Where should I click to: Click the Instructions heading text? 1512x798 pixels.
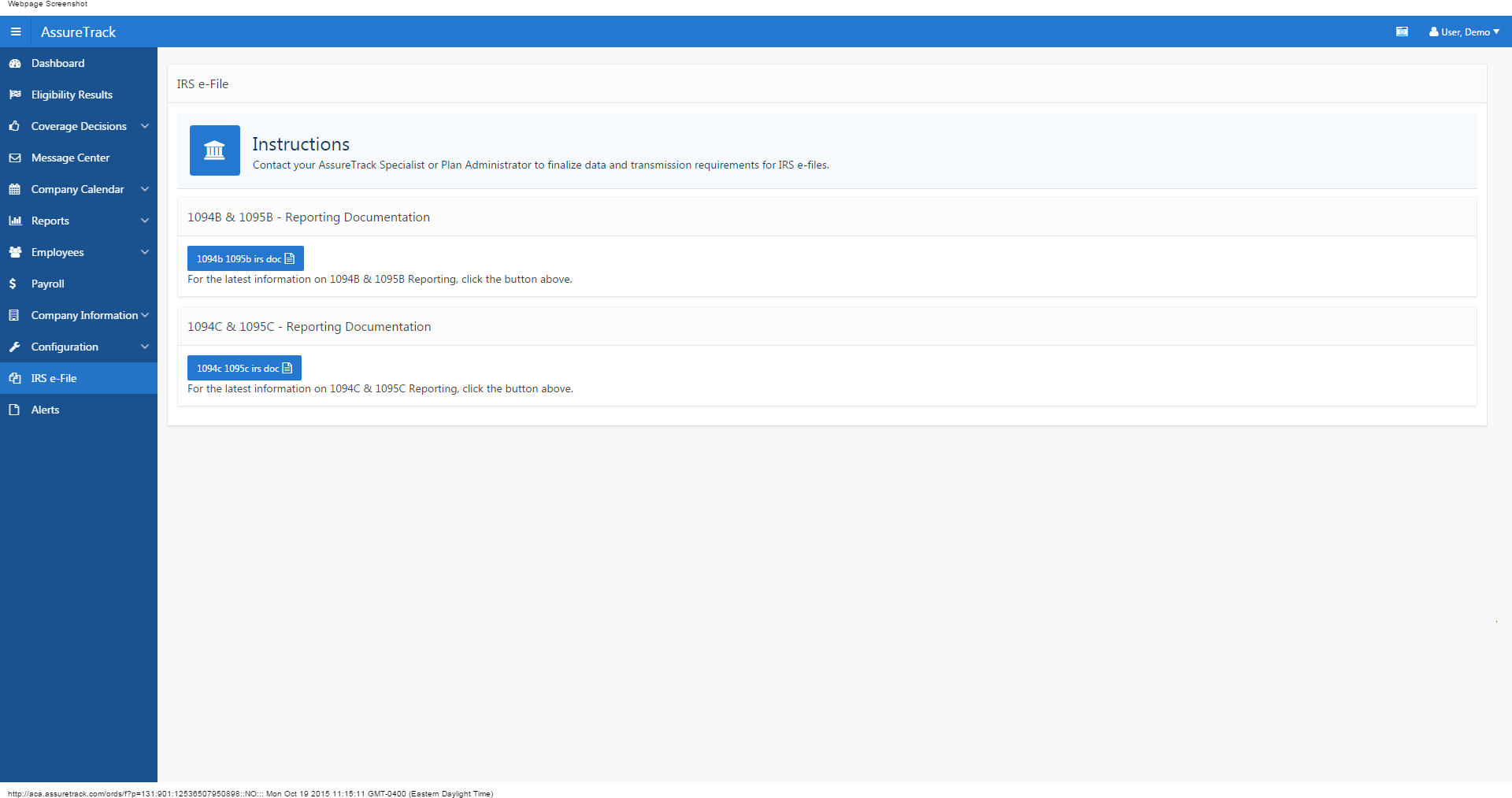tap(301, 144)
